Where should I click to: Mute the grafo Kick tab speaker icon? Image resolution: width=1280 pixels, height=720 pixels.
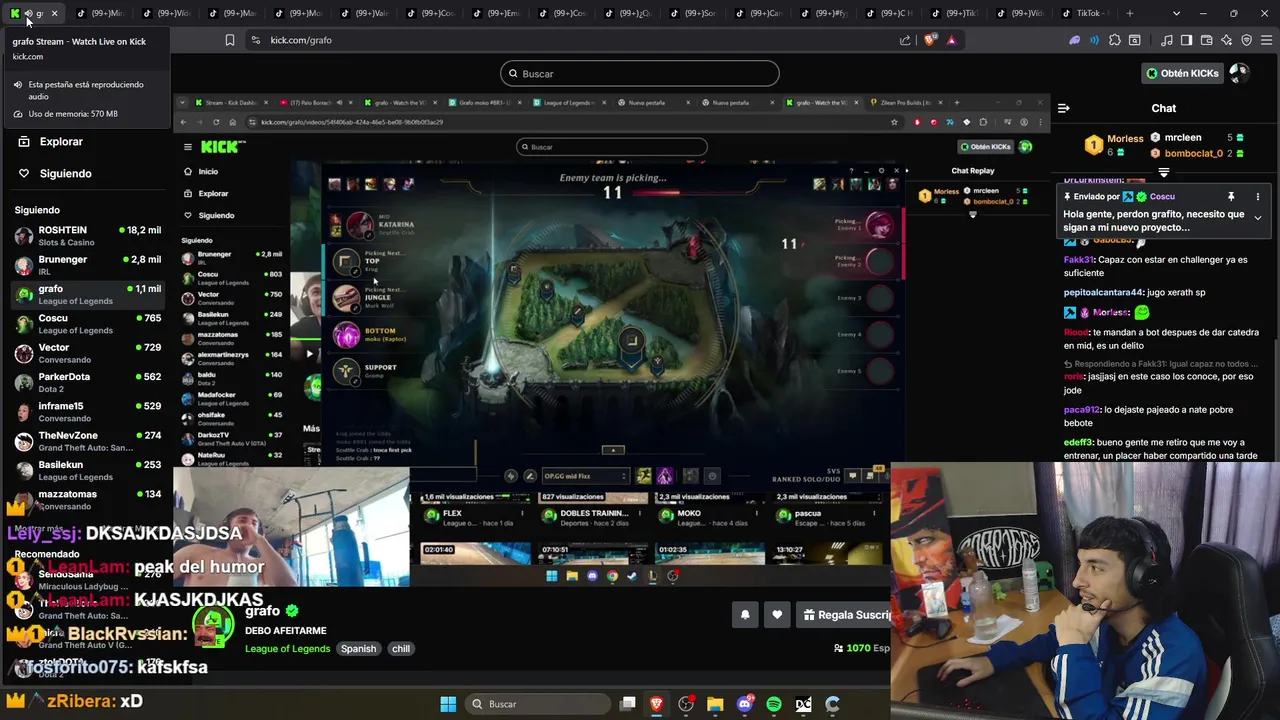pos(28,13)
